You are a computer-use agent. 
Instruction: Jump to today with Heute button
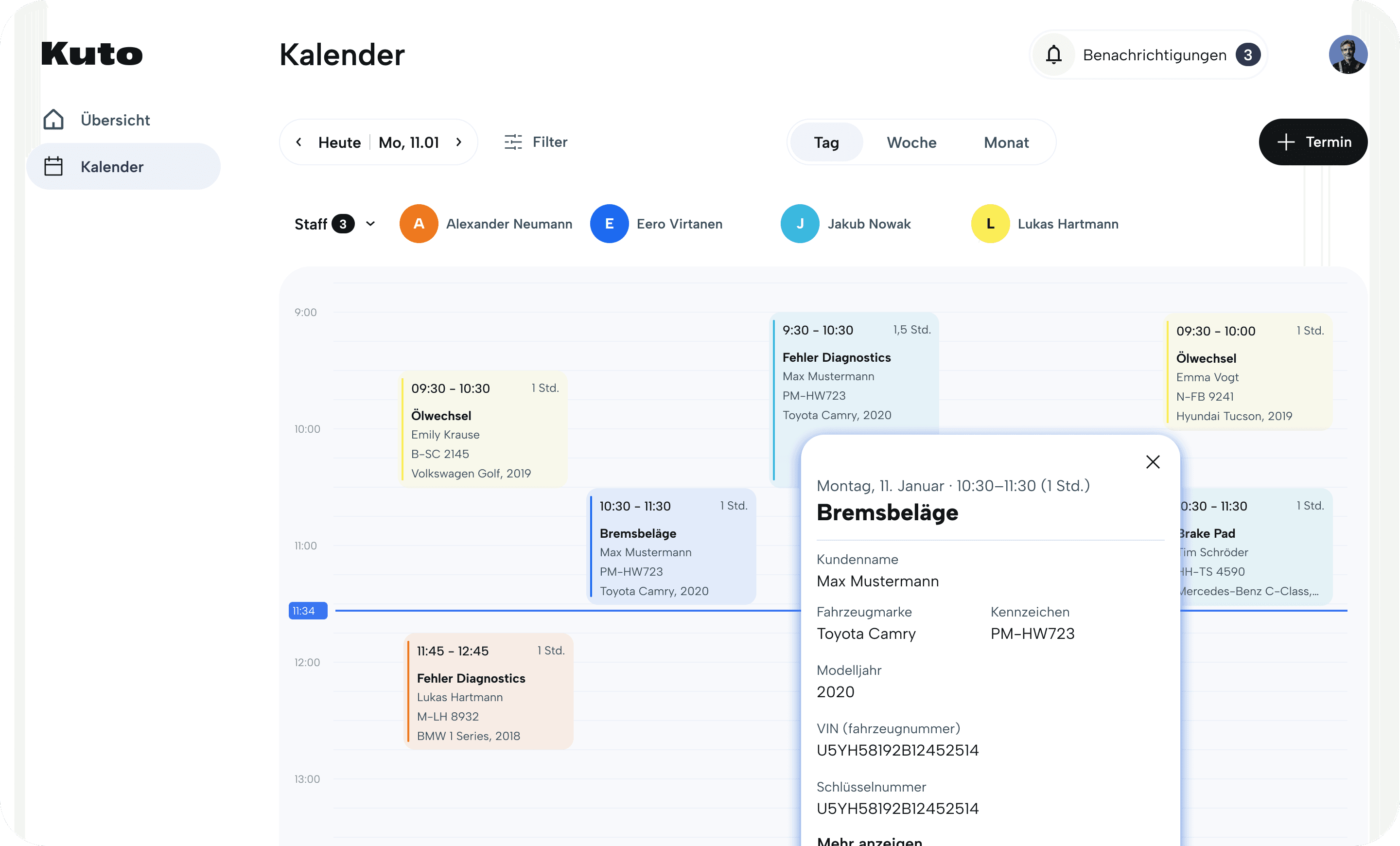(x=339, y=142)
